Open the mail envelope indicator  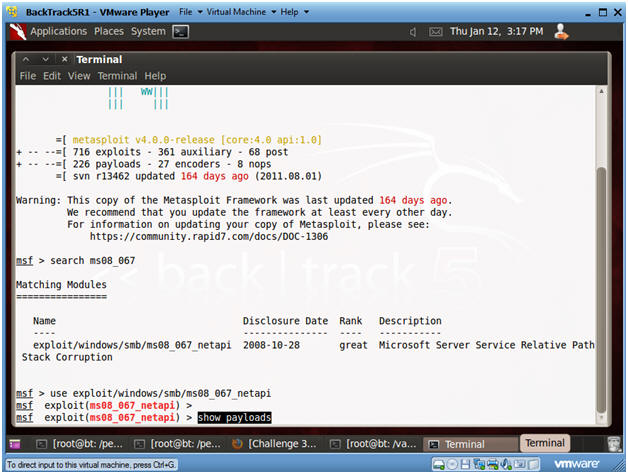point(436,32)
